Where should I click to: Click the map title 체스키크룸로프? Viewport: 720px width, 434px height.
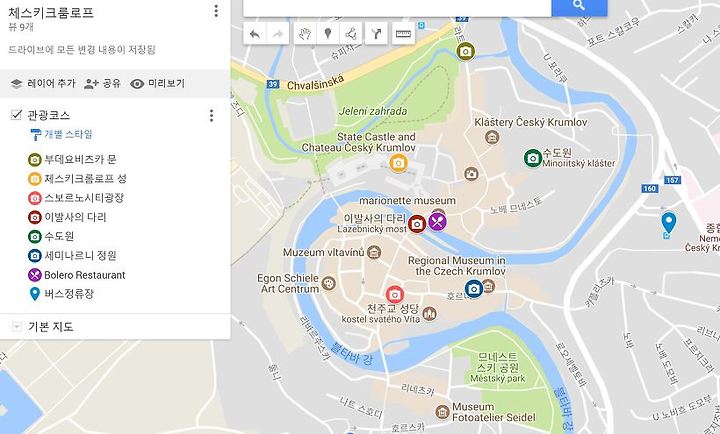coord(51,12)
